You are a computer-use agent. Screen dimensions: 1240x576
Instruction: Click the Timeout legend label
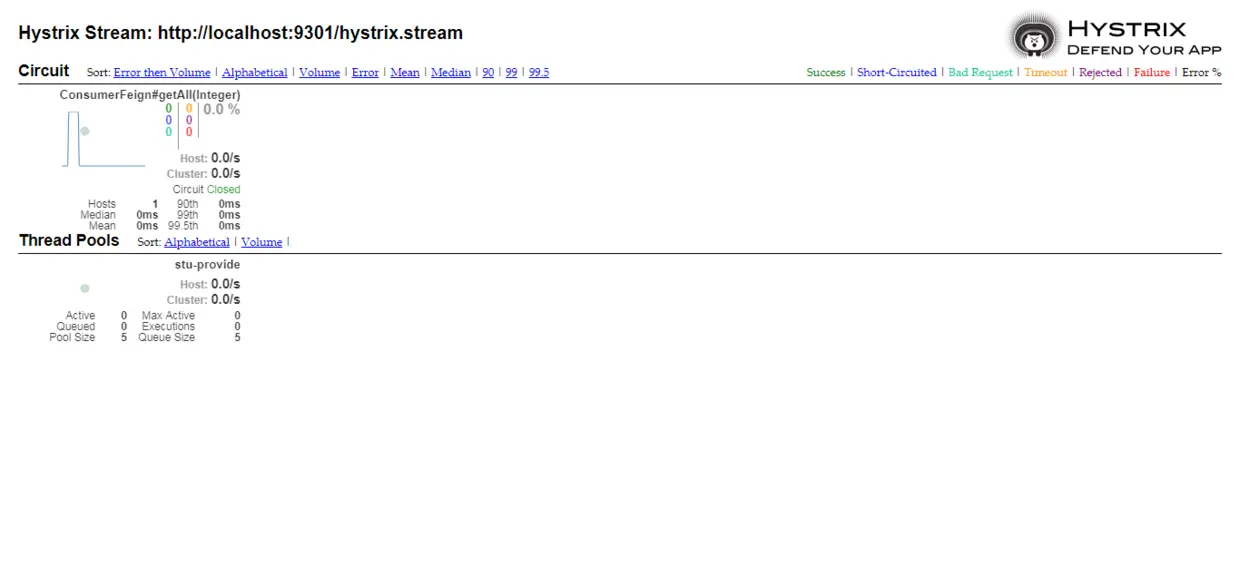point(1046,73)
